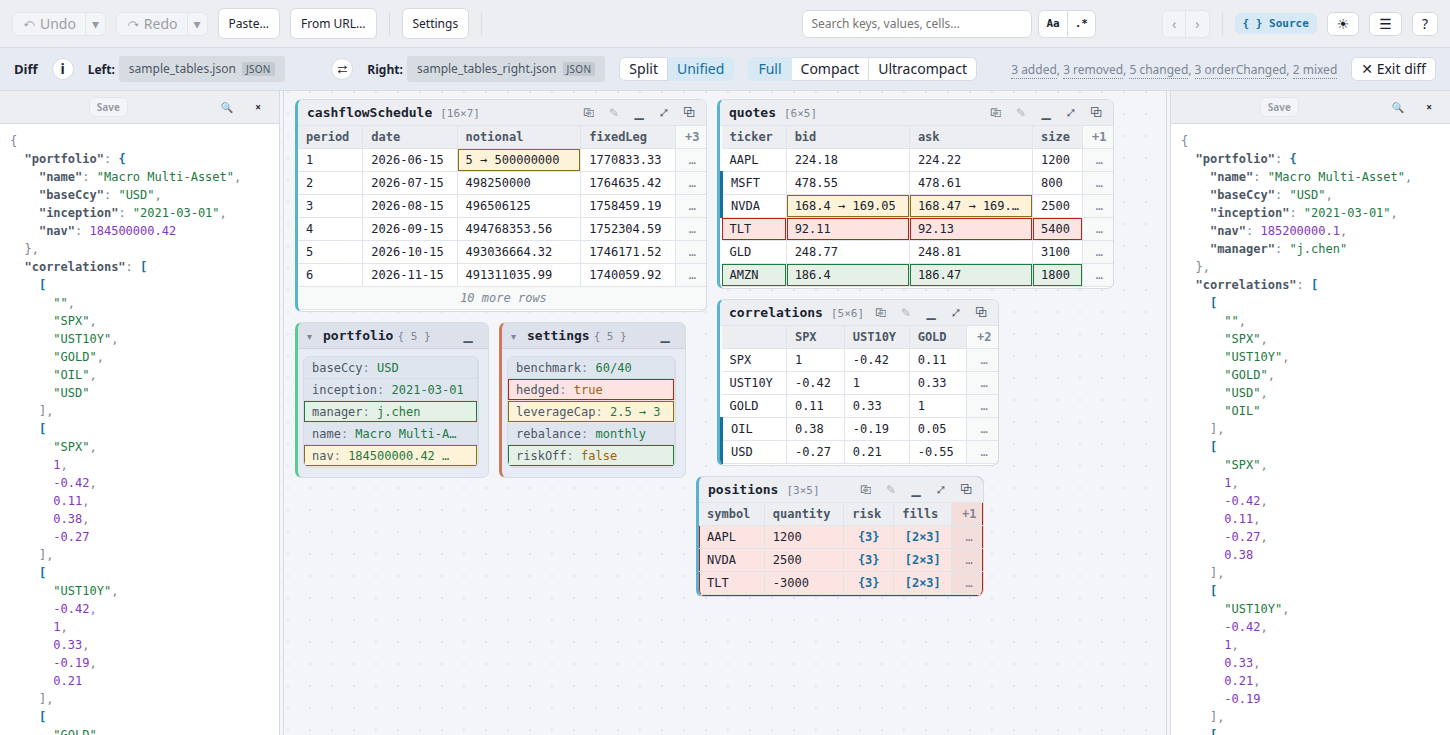Toggle case-sensitive search (Aa)
Screen dimensions: 1450x735
(x=1053, y=24)
